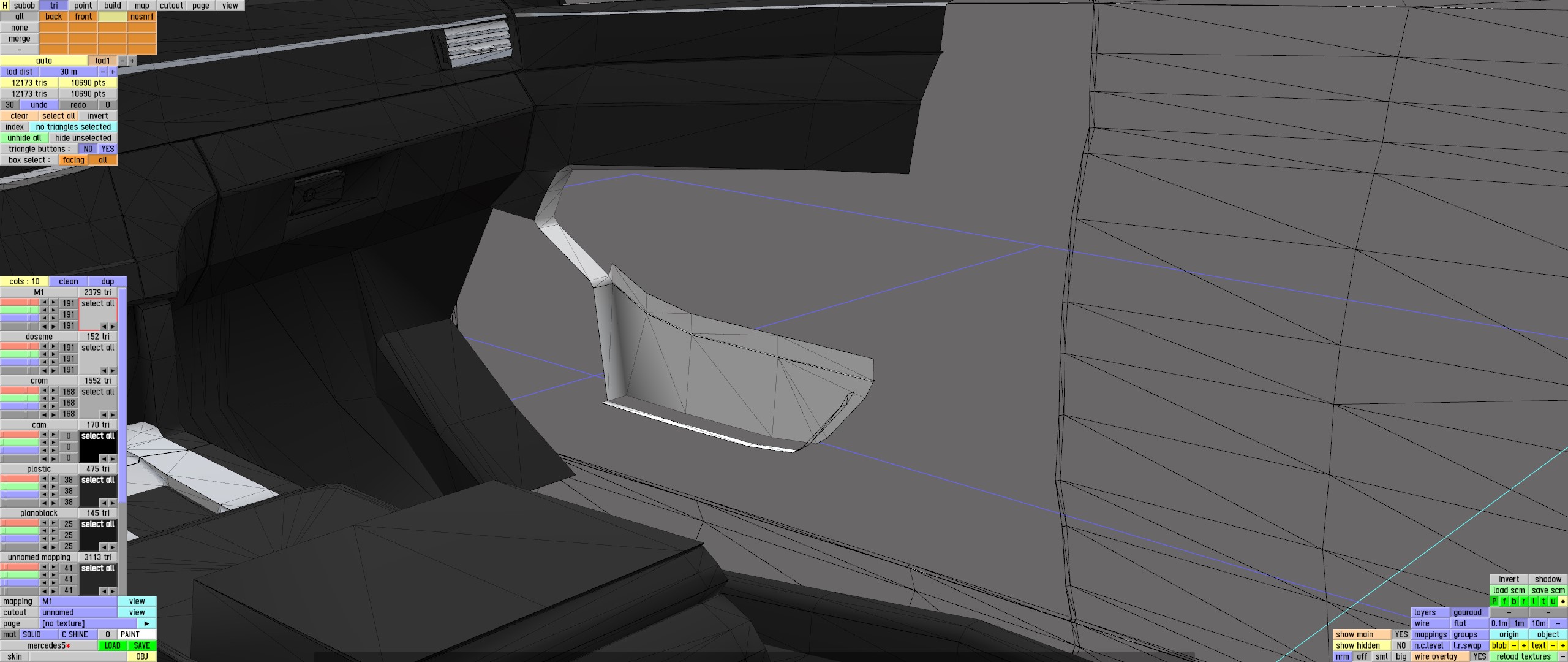Switch to the point editing mode tab
The width and height of the screenshot is (1568, 662).
83,6
